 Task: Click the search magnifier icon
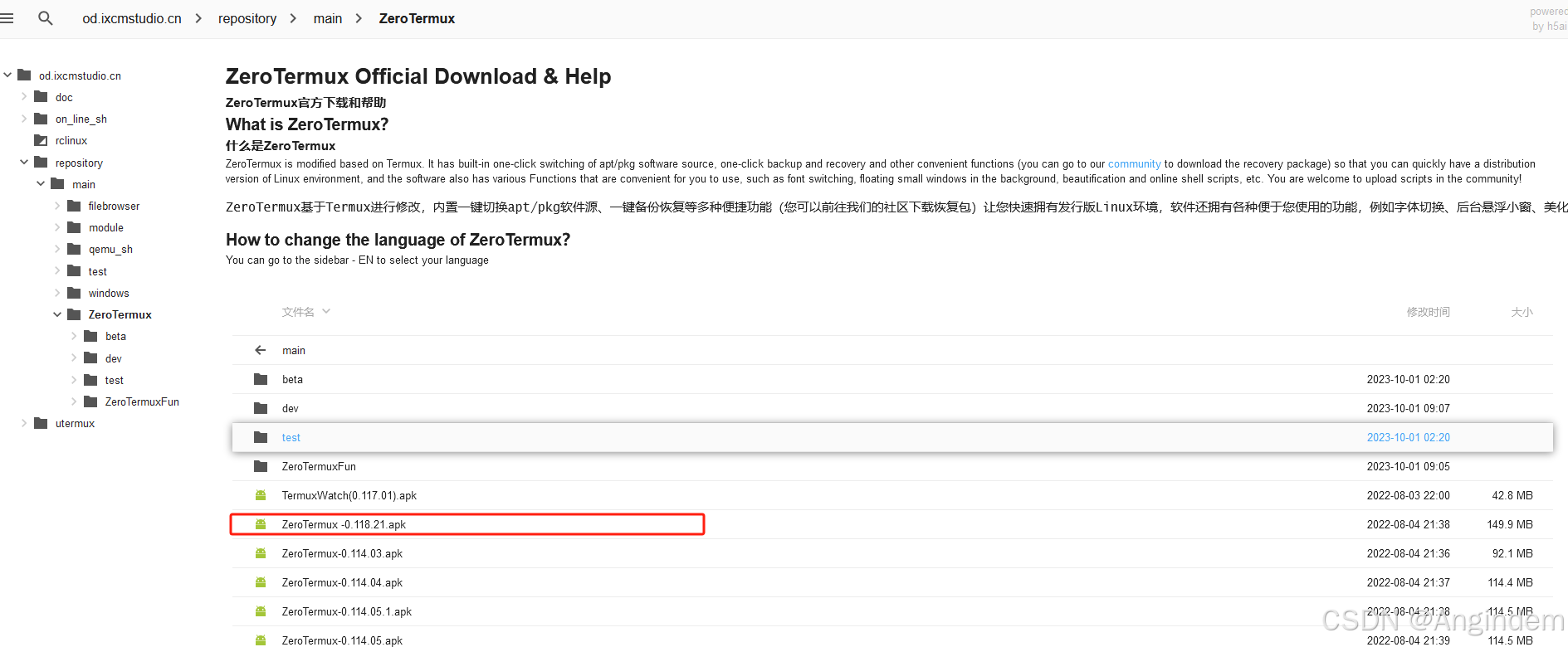tap(46, 18)
